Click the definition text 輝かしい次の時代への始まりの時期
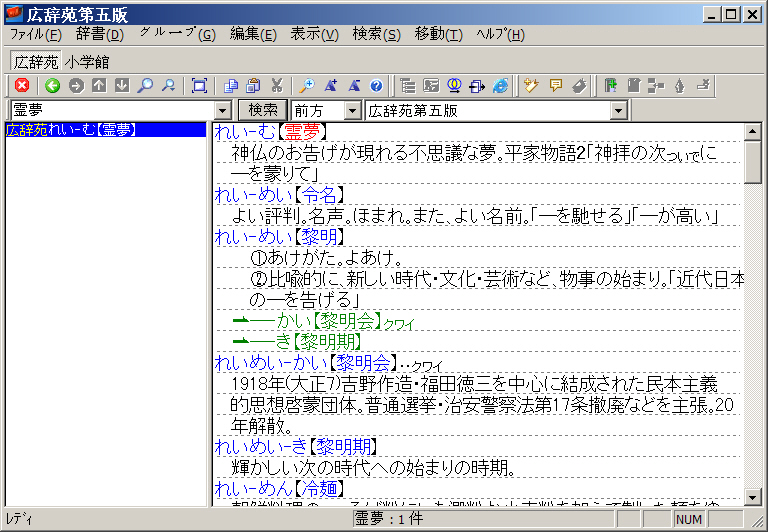The width and height of the screenshot is (768, 532). click(373, 468)
